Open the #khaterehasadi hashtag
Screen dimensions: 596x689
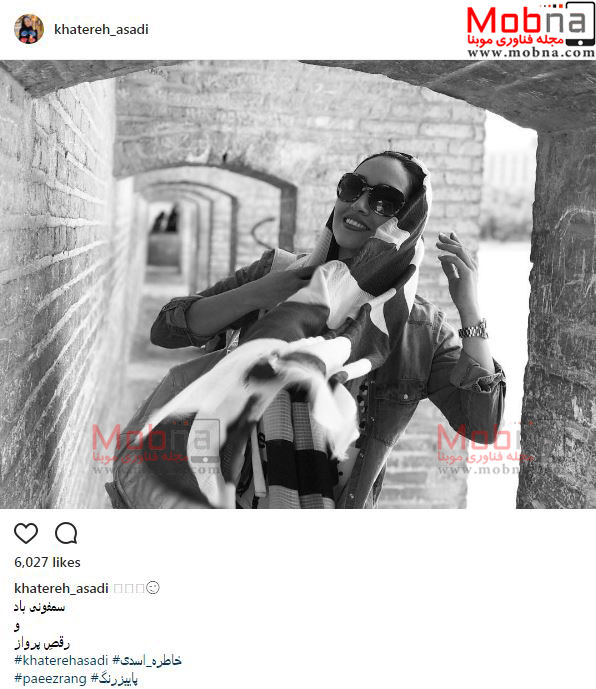[x=61, y=660]
